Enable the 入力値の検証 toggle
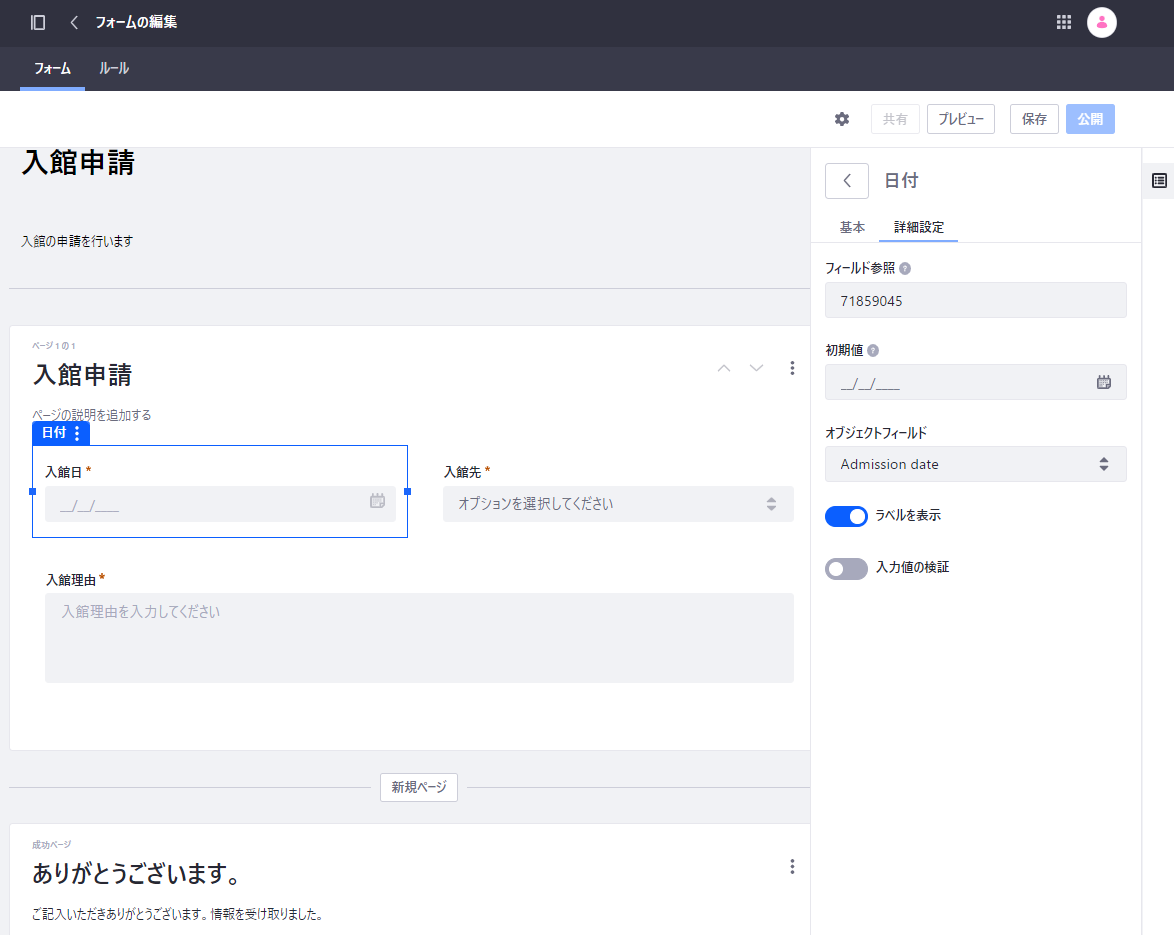This screenshot has width=1174, height=935. click(x=846, y=568)
